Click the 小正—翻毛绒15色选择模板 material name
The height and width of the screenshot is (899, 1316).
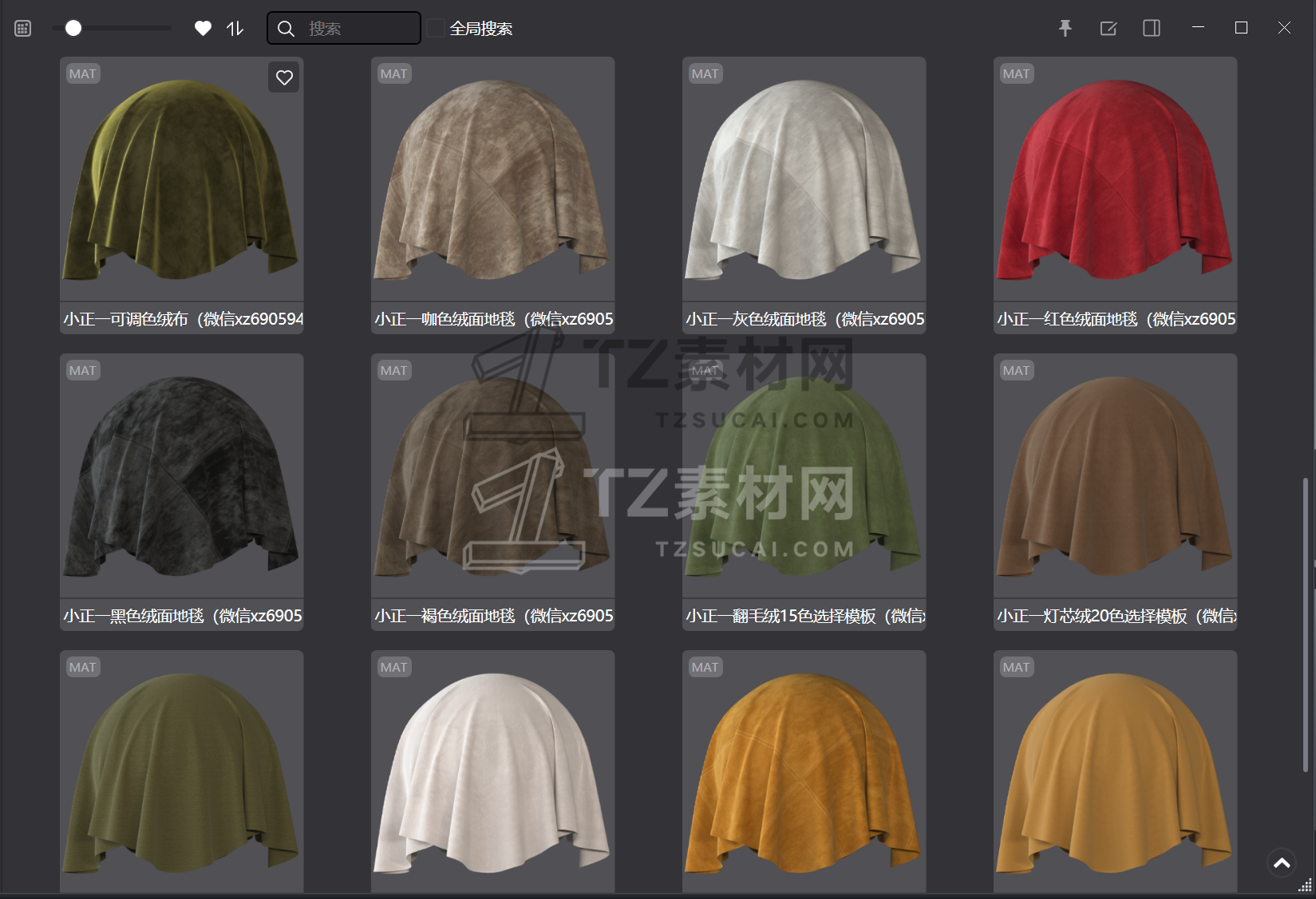click(805, 616)
